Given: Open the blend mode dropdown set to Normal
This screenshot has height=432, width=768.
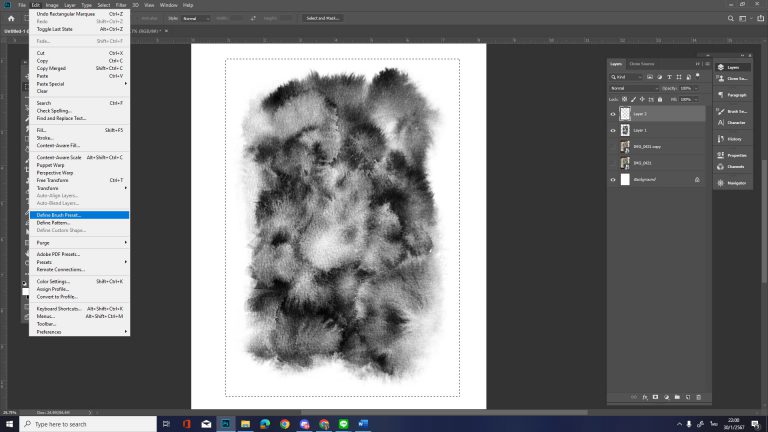Looking at the screenshot, I should point(632,88).
